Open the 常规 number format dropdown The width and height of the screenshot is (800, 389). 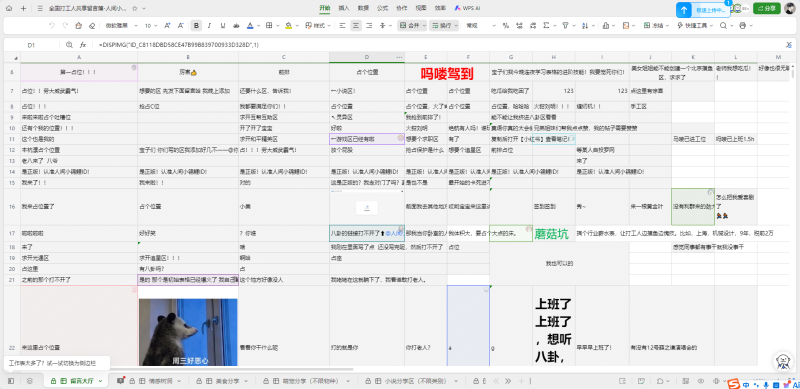[481, 26]
